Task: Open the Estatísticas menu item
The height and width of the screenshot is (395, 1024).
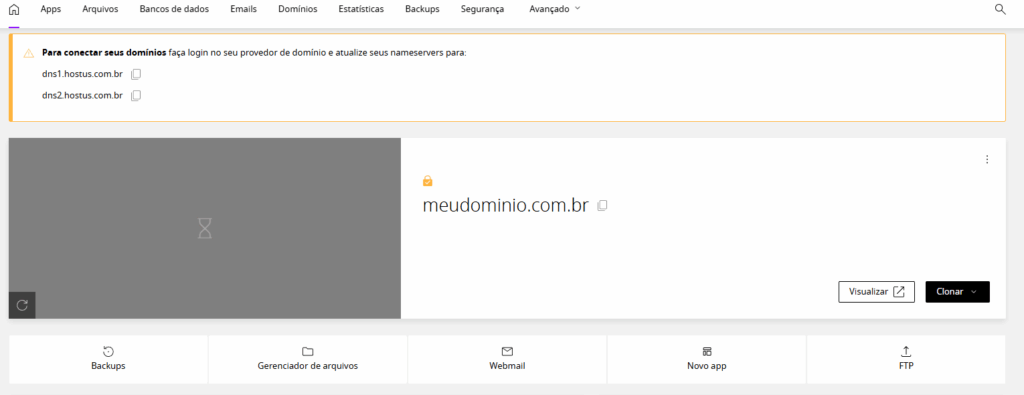Action: tap(361, 9)
